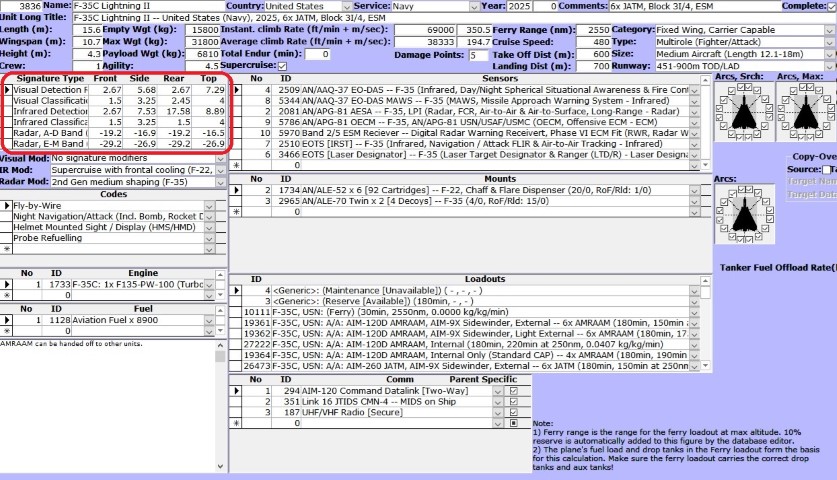This screenshot has height=480, width=837.
Task: Click scroll-up arrow of the comments notes box
Action: [220, 345]
